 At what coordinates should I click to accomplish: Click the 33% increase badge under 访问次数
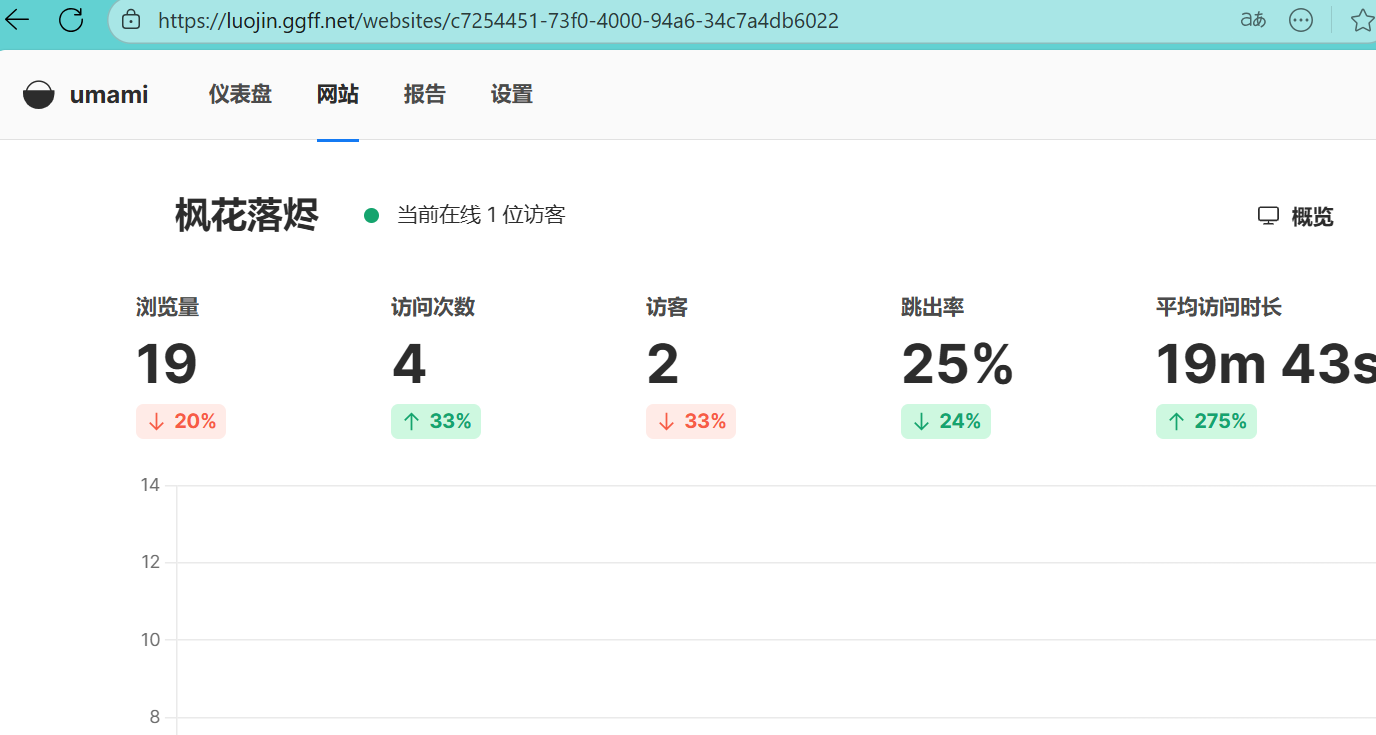(436, 421)
